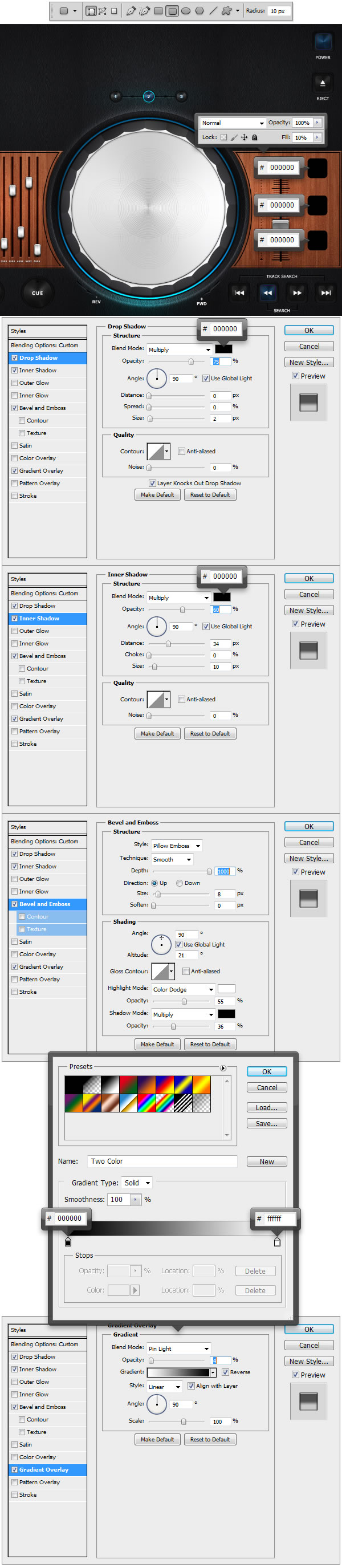Select Bevel and Emboss in third Styles list
This screenshot has width=342, height=1568.
47,904
